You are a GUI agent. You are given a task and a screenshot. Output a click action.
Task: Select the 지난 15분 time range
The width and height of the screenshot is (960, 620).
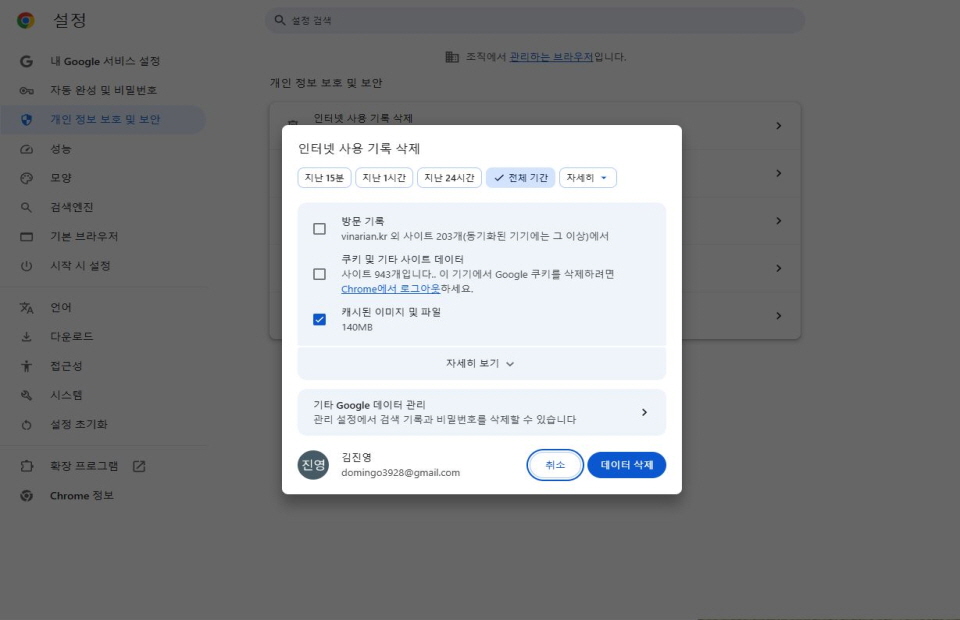324,178
